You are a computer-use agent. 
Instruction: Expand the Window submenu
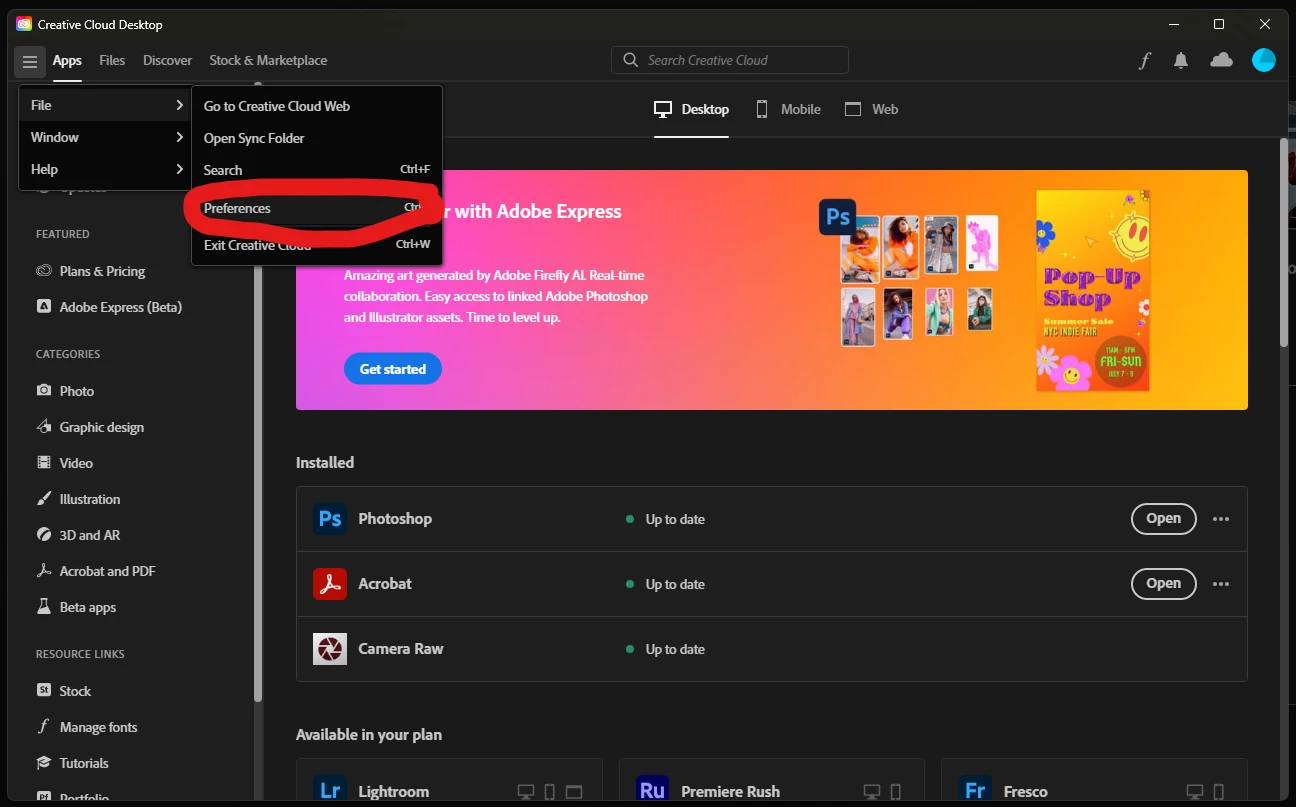[105, 137]
